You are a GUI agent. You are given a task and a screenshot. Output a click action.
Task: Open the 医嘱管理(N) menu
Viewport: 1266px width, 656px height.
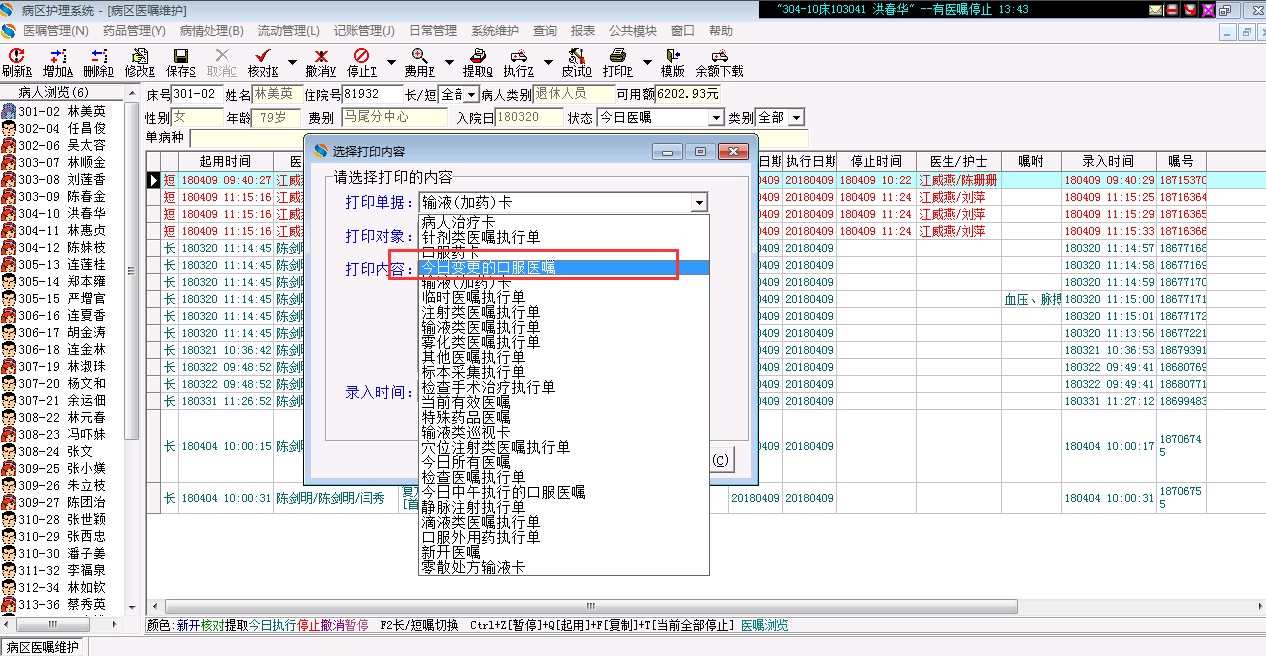tap(56, 31)
